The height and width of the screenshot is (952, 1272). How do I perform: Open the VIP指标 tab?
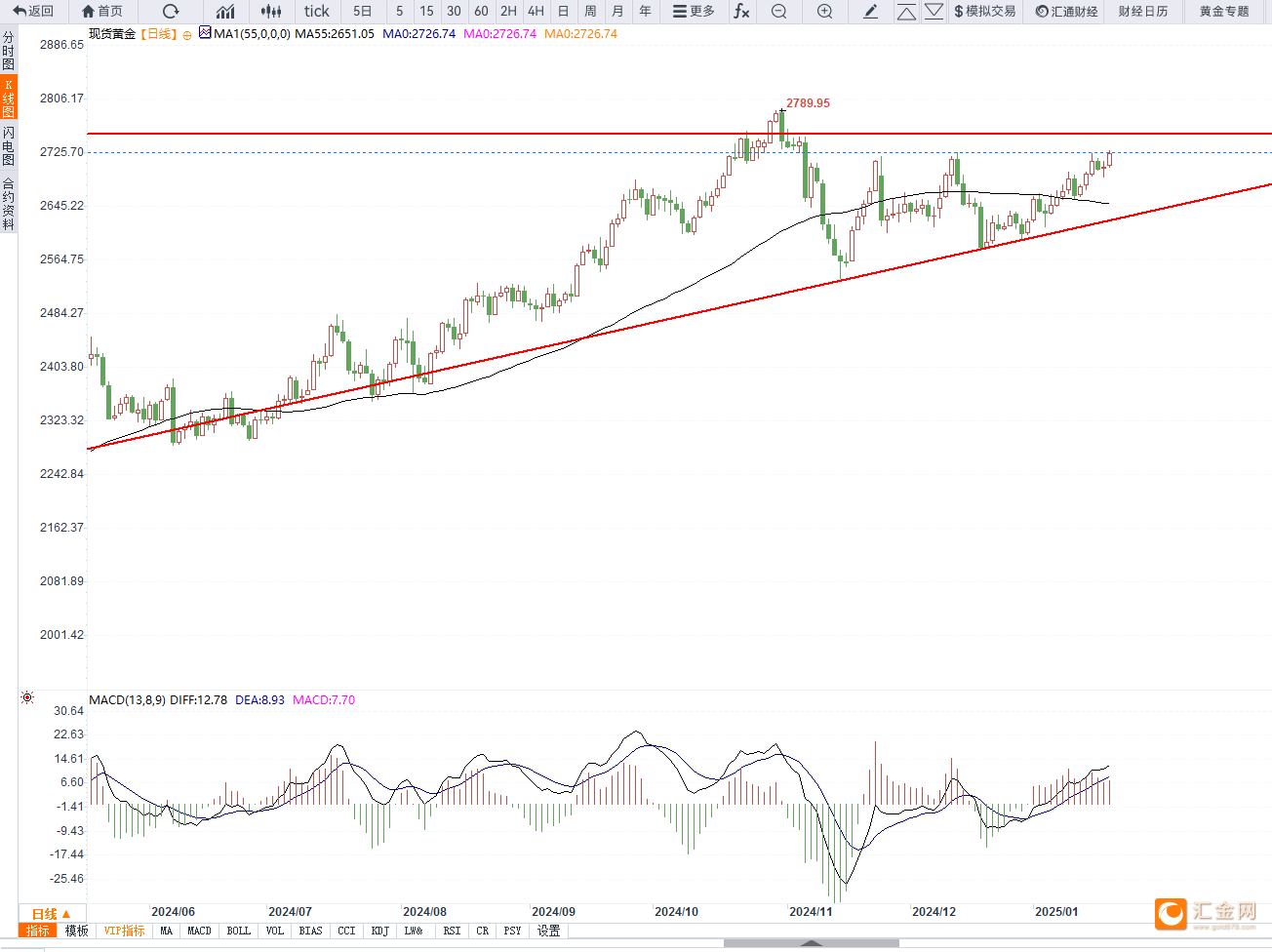coord(125,931)
